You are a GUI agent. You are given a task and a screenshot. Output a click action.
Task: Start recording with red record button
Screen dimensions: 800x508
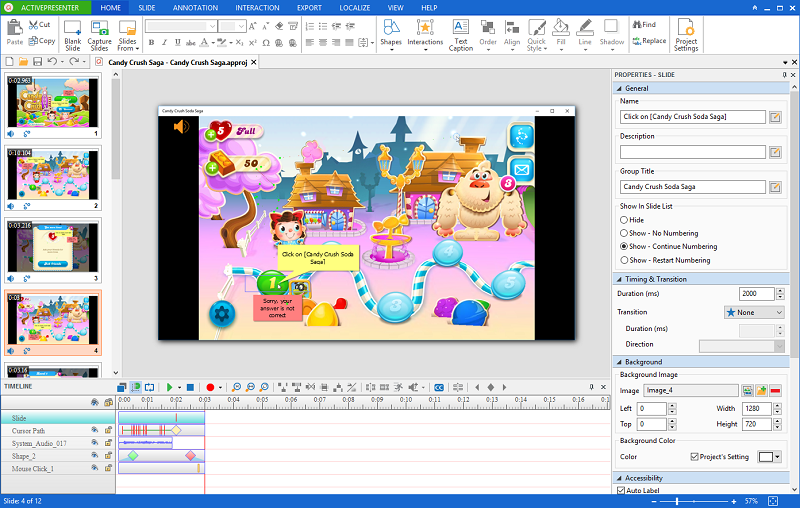pyautogui.click(x=210, y=388)
